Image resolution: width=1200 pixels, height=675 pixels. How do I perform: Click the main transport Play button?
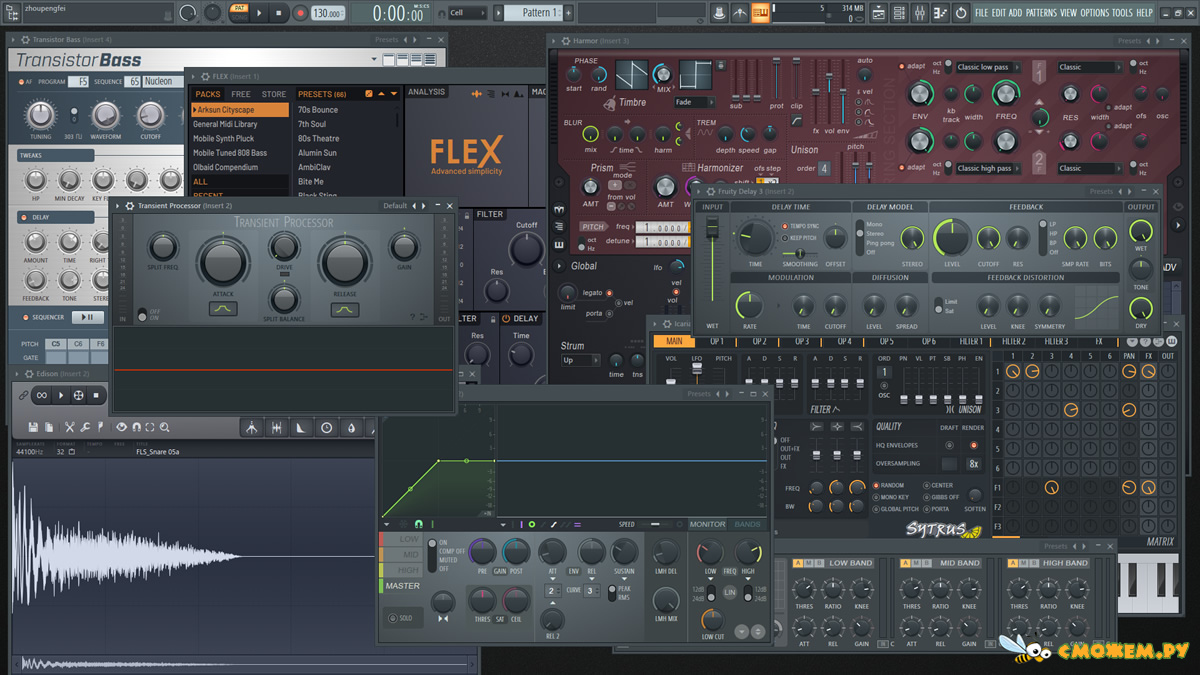tap(259, 13)
